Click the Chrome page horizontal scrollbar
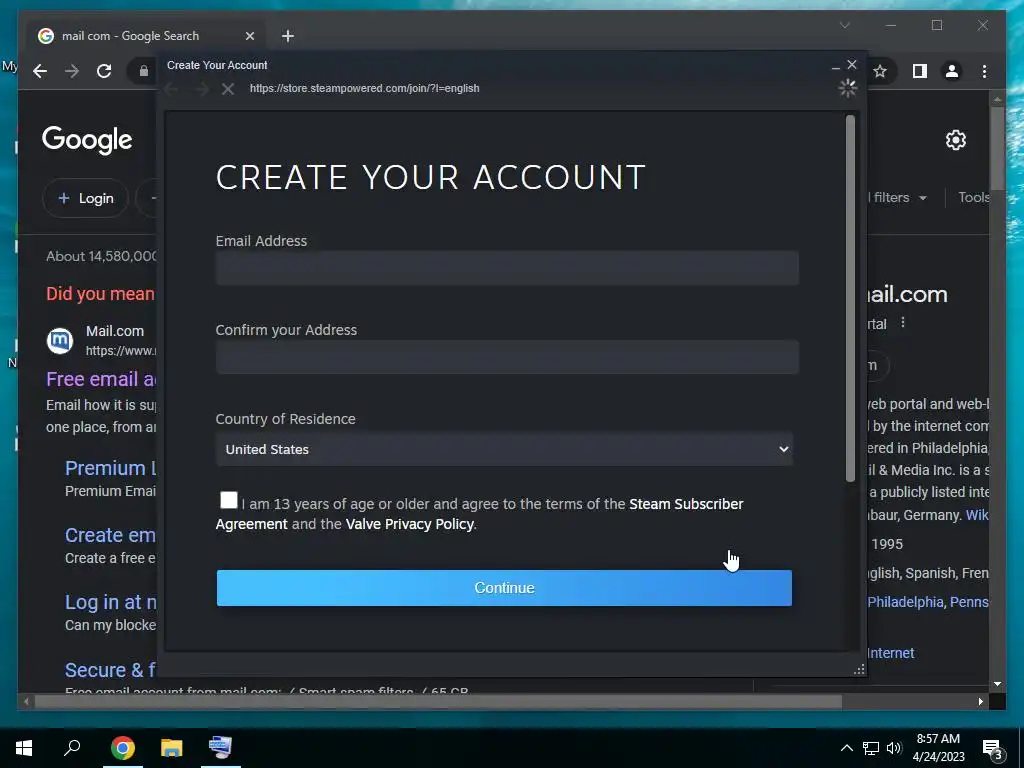Viewport: 1024px width, 768px height. pyautogui.click(x=438, y=701)
